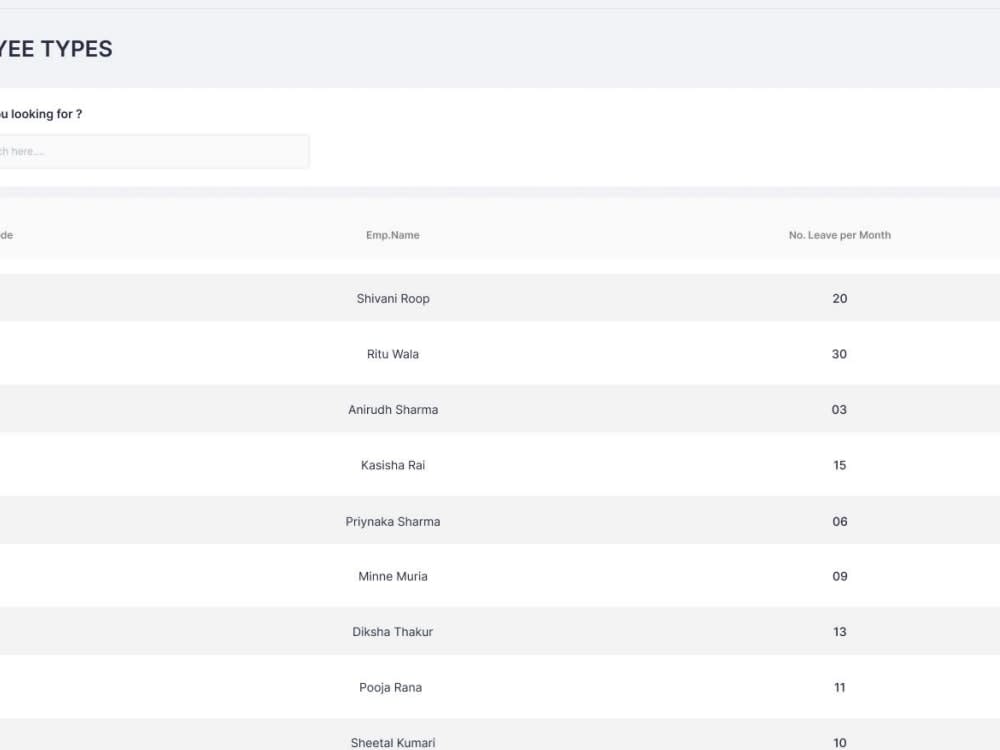Click leave value 30 for Ritu Wala
Image resolution: width=1000 pixels, height=750 pixels.
tap(839, 354)
